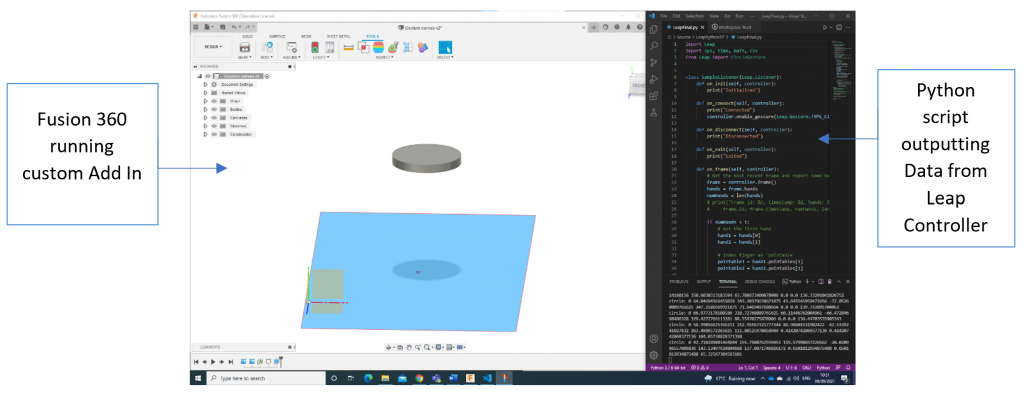Redo the action in Fusion 360
This screenshot has height=404, width=1024.
(x=246, y=27)
